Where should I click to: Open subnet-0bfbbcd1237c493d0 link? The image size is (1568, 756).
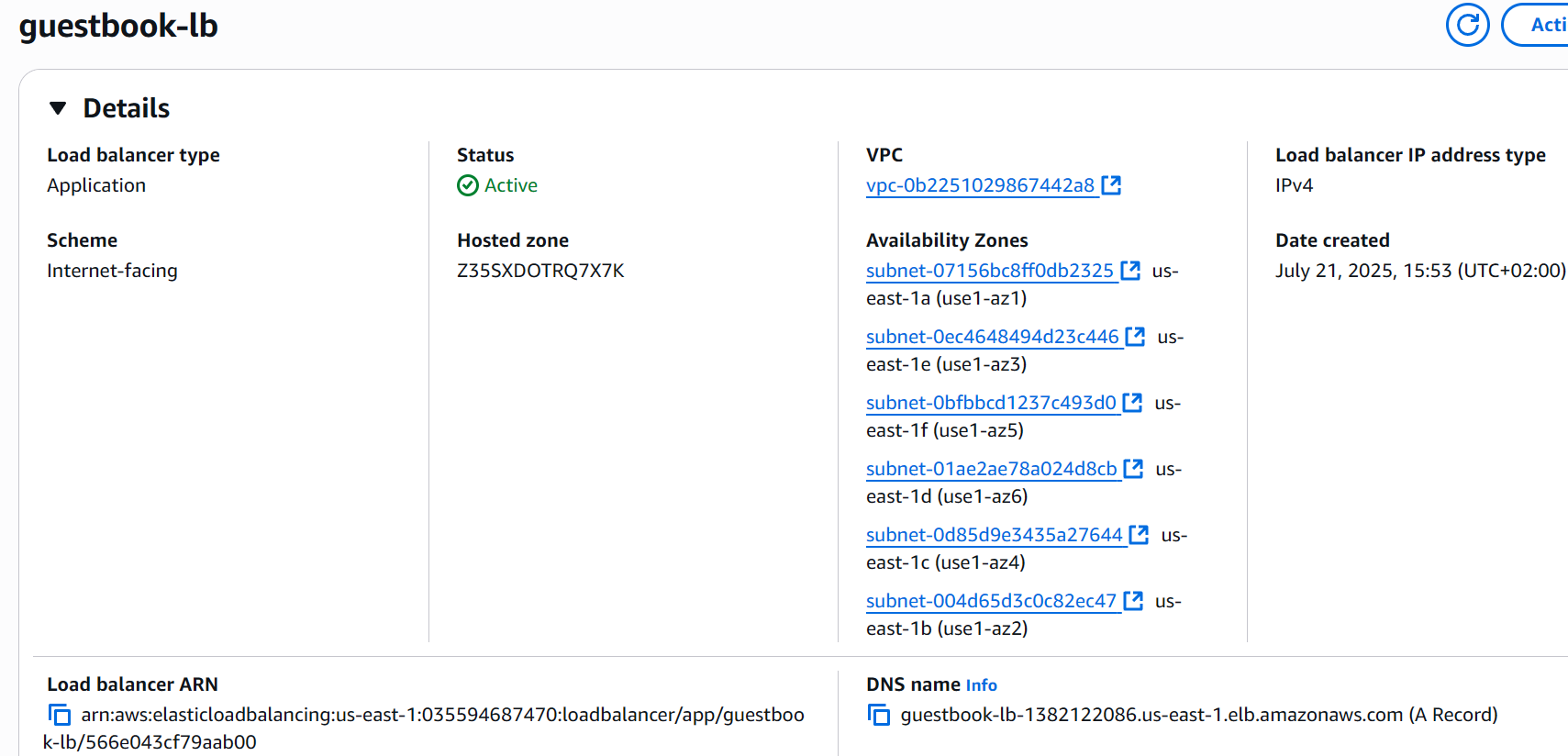point(991,403)
